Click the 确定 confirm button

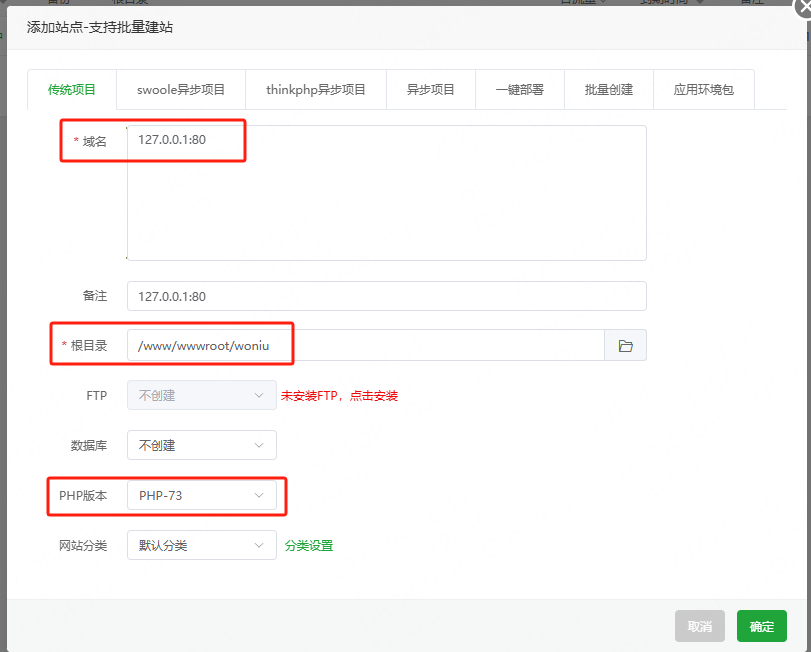click(761, 625)
